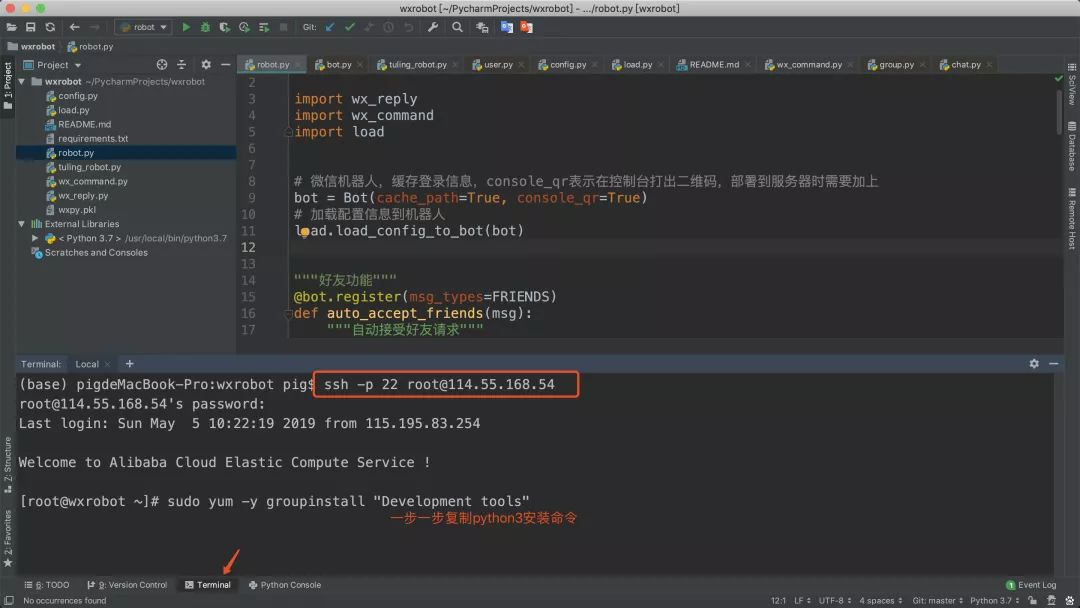Switch to the wx_command.py editor tab

[809, 65]
